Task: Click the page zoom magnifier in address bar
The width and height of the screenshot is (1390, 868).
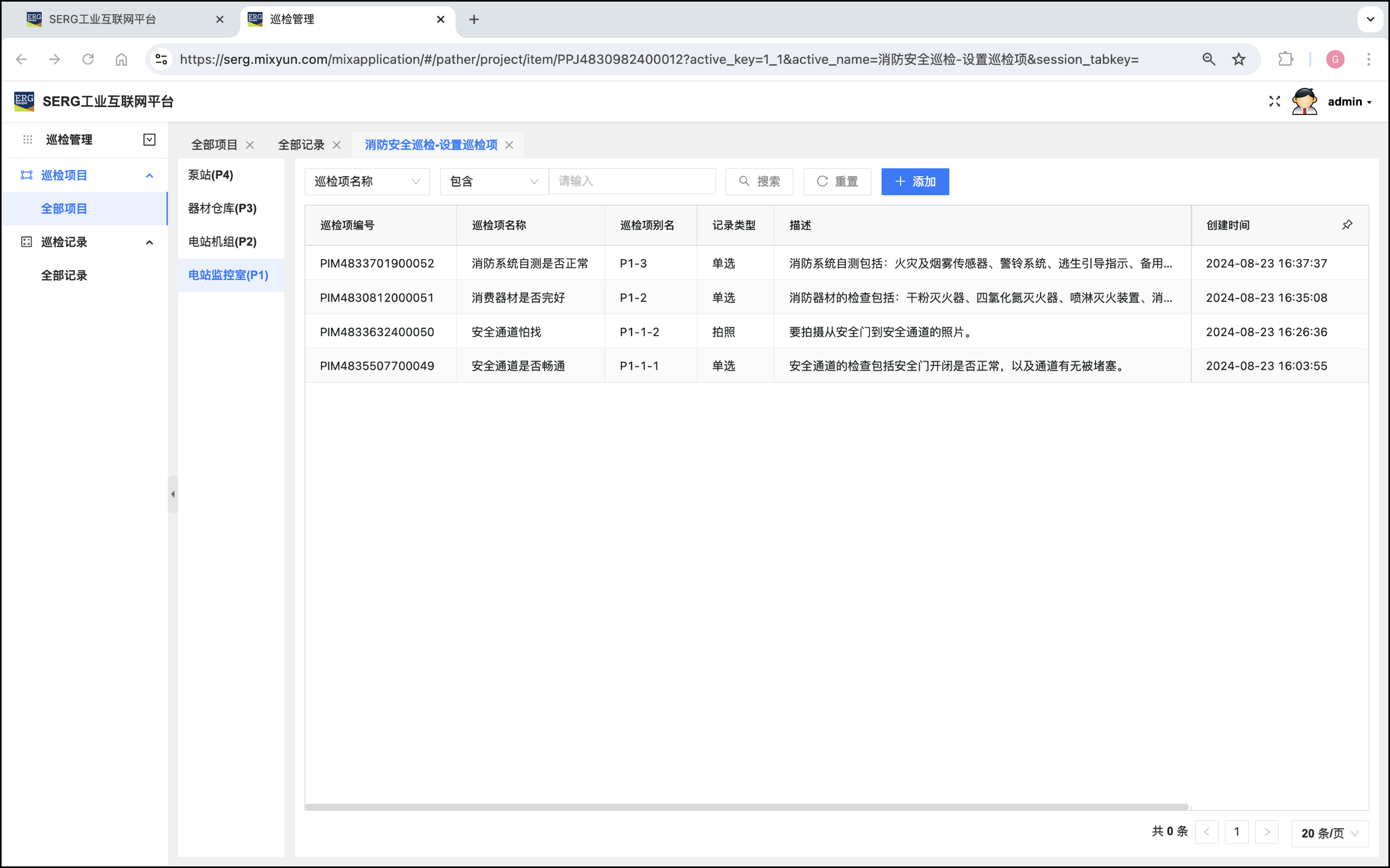Action: [x=1208, y=59]
